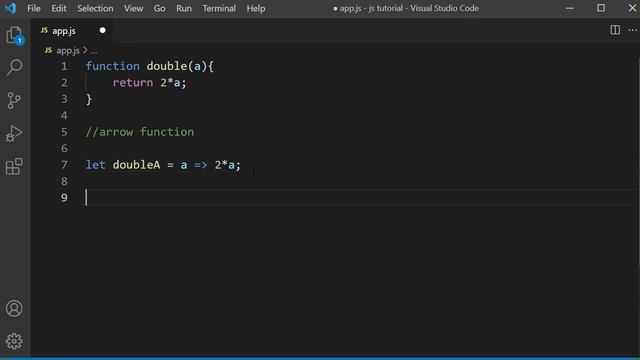
Task: Open the View menu
Action: click(133, 9)
